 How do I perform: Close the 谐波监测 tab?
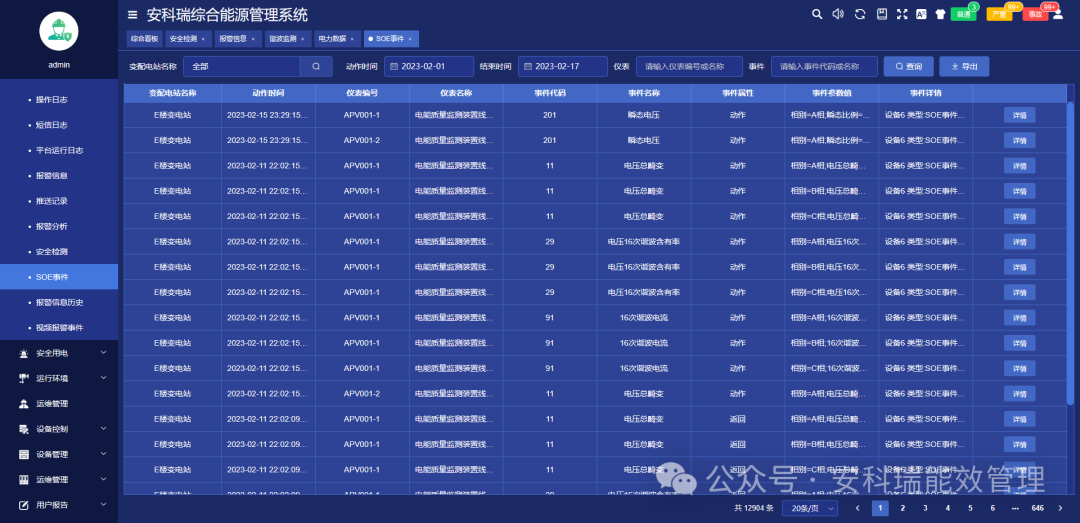(302, 39)
